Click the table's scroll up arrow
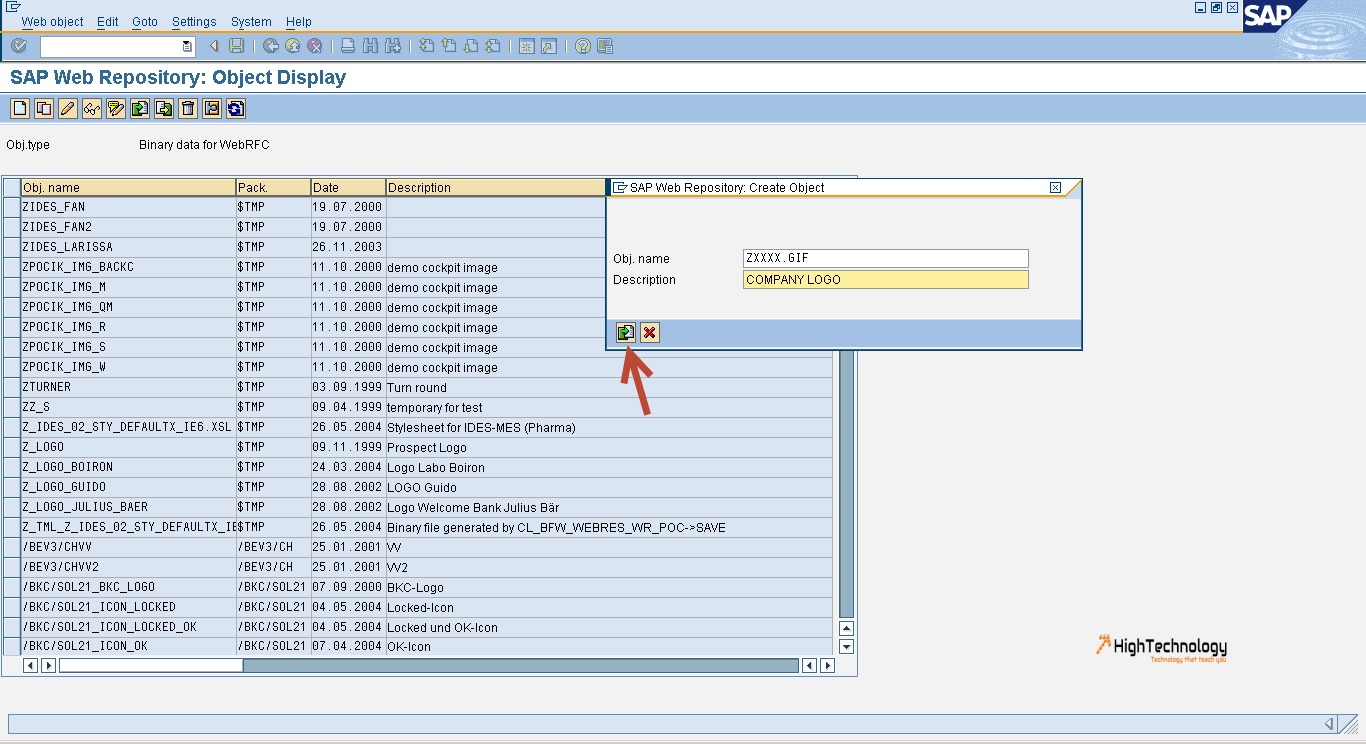 [x=846, y=628]
